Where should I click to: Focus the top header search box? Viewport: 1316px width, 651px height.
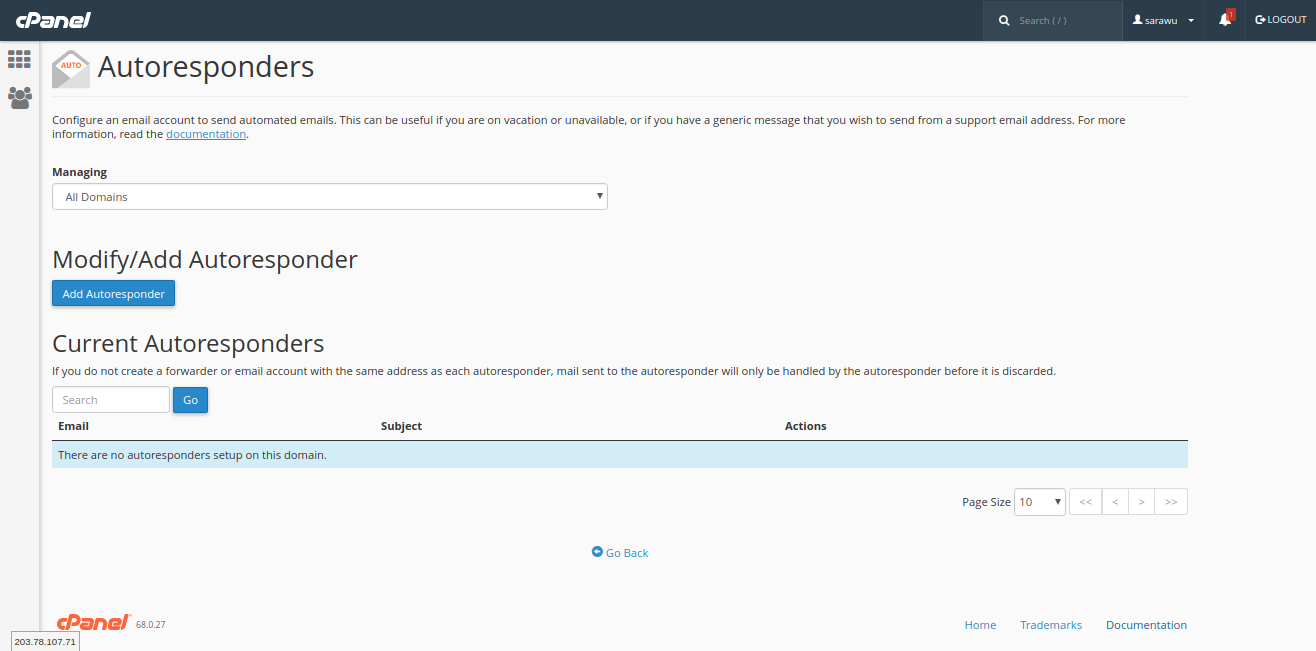point(1060,20)
